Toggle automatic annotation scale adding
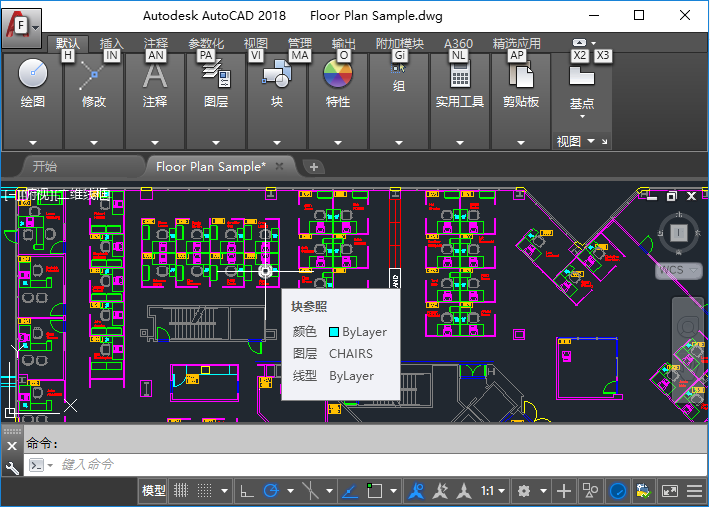The image size is (710, 507). pos(440,491)
